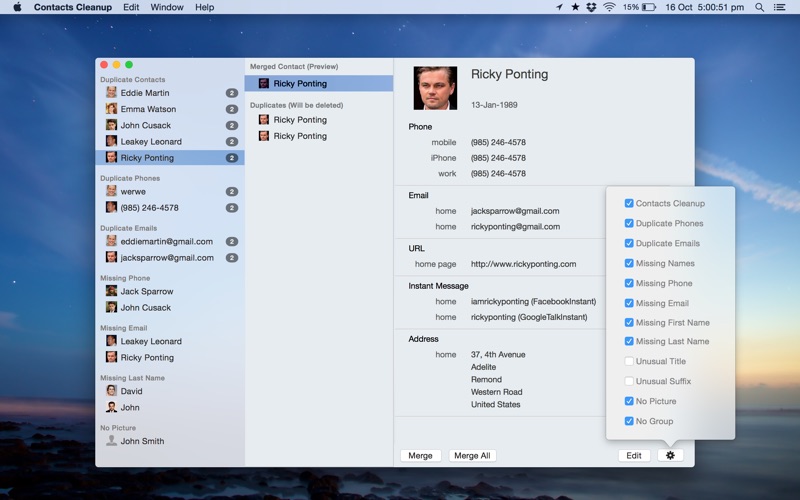Open the gear settings button
800x500 pixels.
670,456
